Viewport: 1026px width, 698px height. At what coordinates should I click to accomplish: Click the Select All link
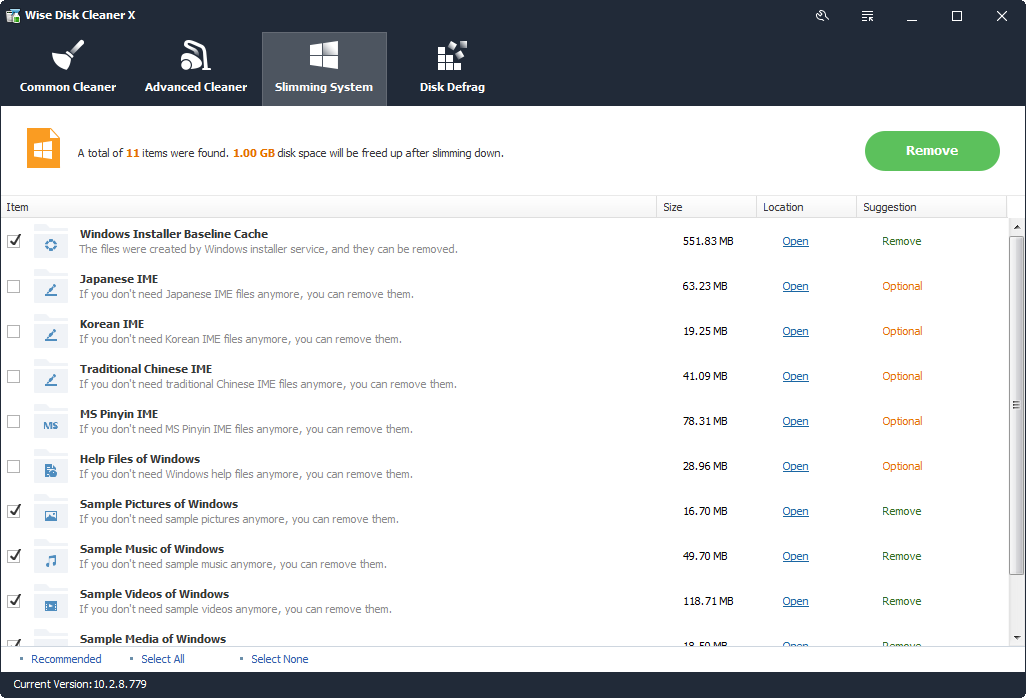tap(163, 659)
